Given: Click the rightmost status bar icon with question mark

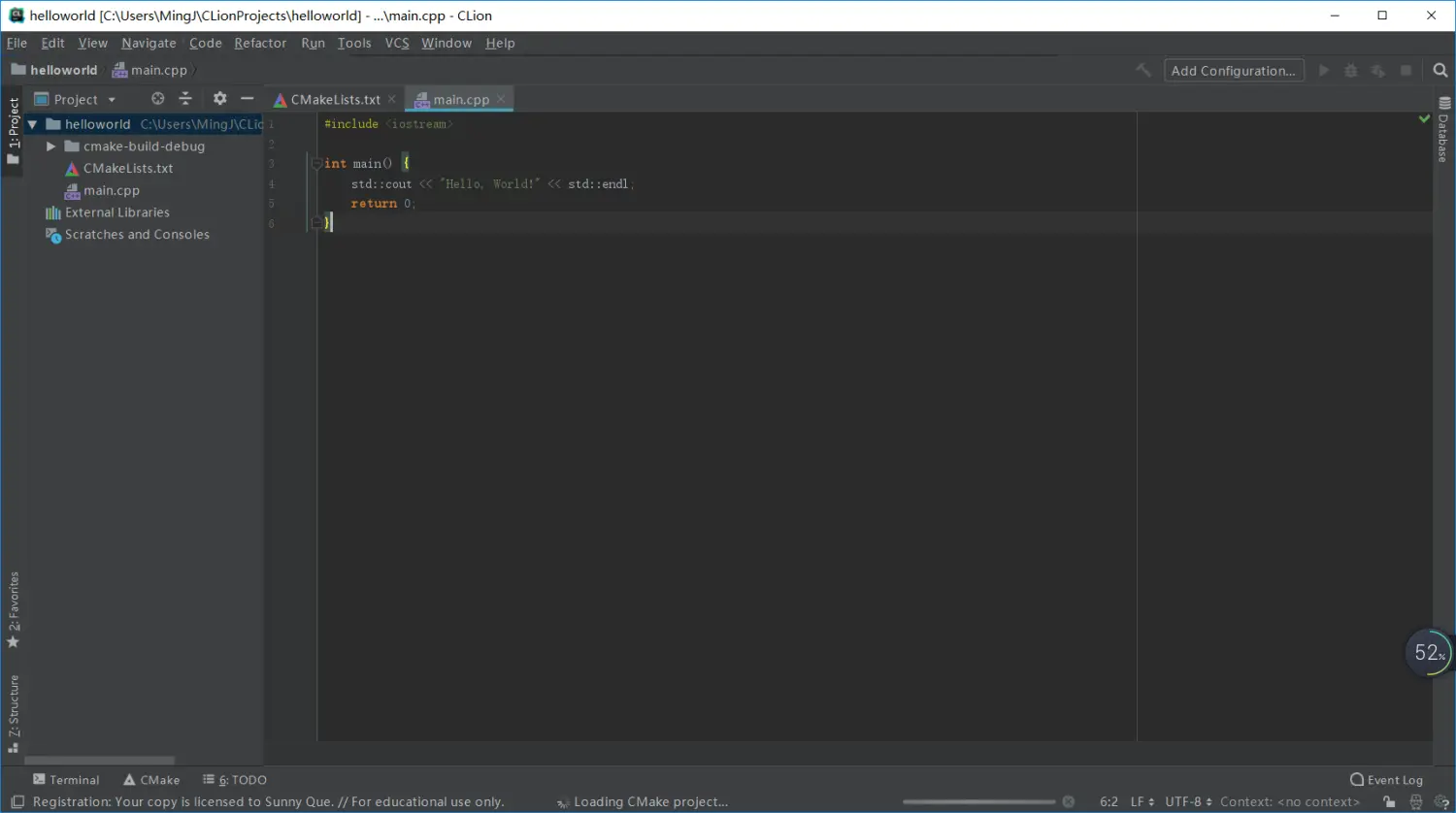Looking at the screenshot, I should click(x=1441, y=801).
